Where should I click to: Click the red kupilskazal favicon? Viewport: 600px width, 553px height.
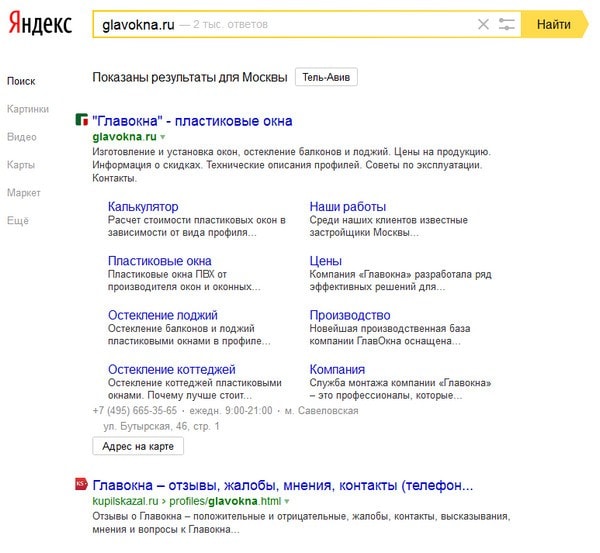pyautogui.click(x=82, y=484)
